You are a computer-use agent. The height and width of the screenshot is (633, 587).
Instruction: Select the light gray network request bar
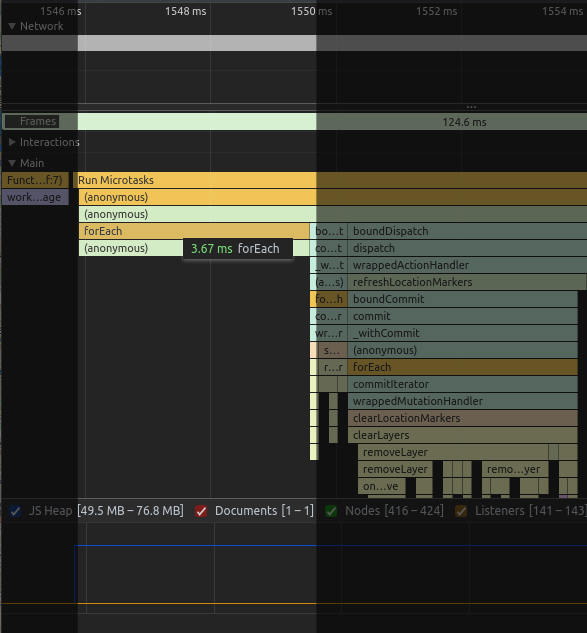click(197, 43)
